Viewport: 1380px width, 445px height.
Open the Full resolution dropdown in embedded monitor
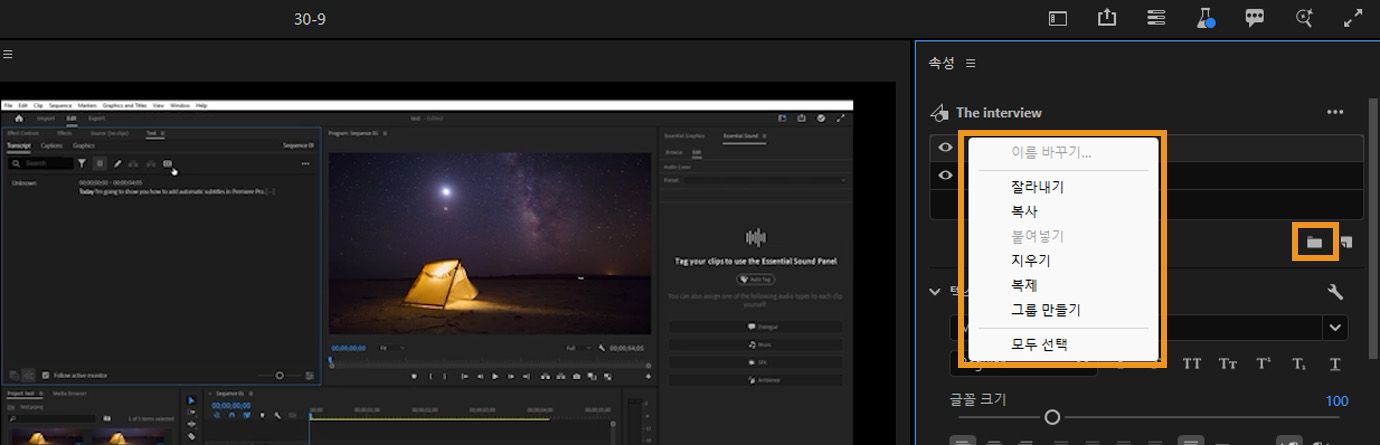coord(578,348)
